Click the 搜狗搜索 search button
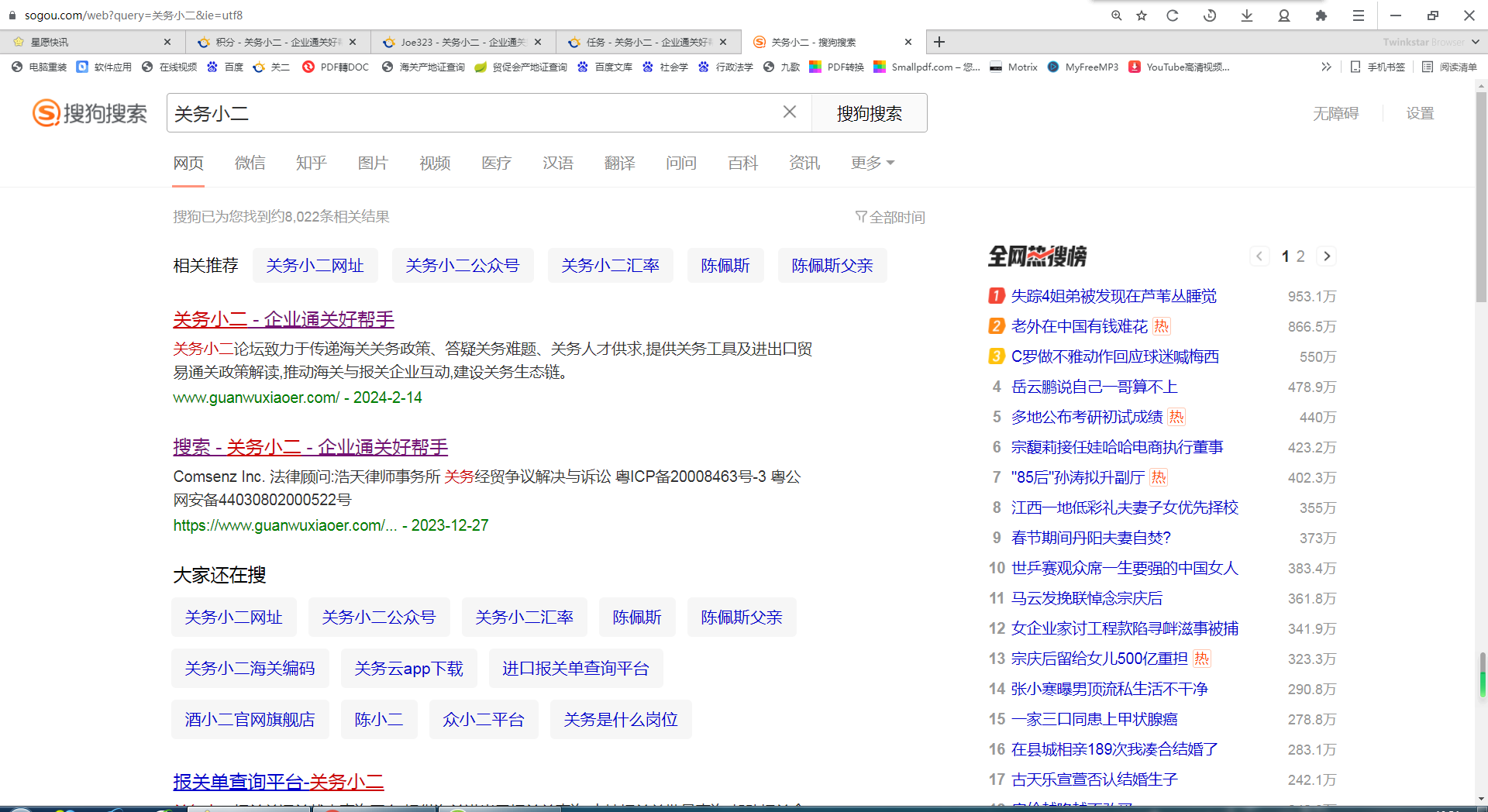Screen dimensions: 1488x812 click(869, 113)
